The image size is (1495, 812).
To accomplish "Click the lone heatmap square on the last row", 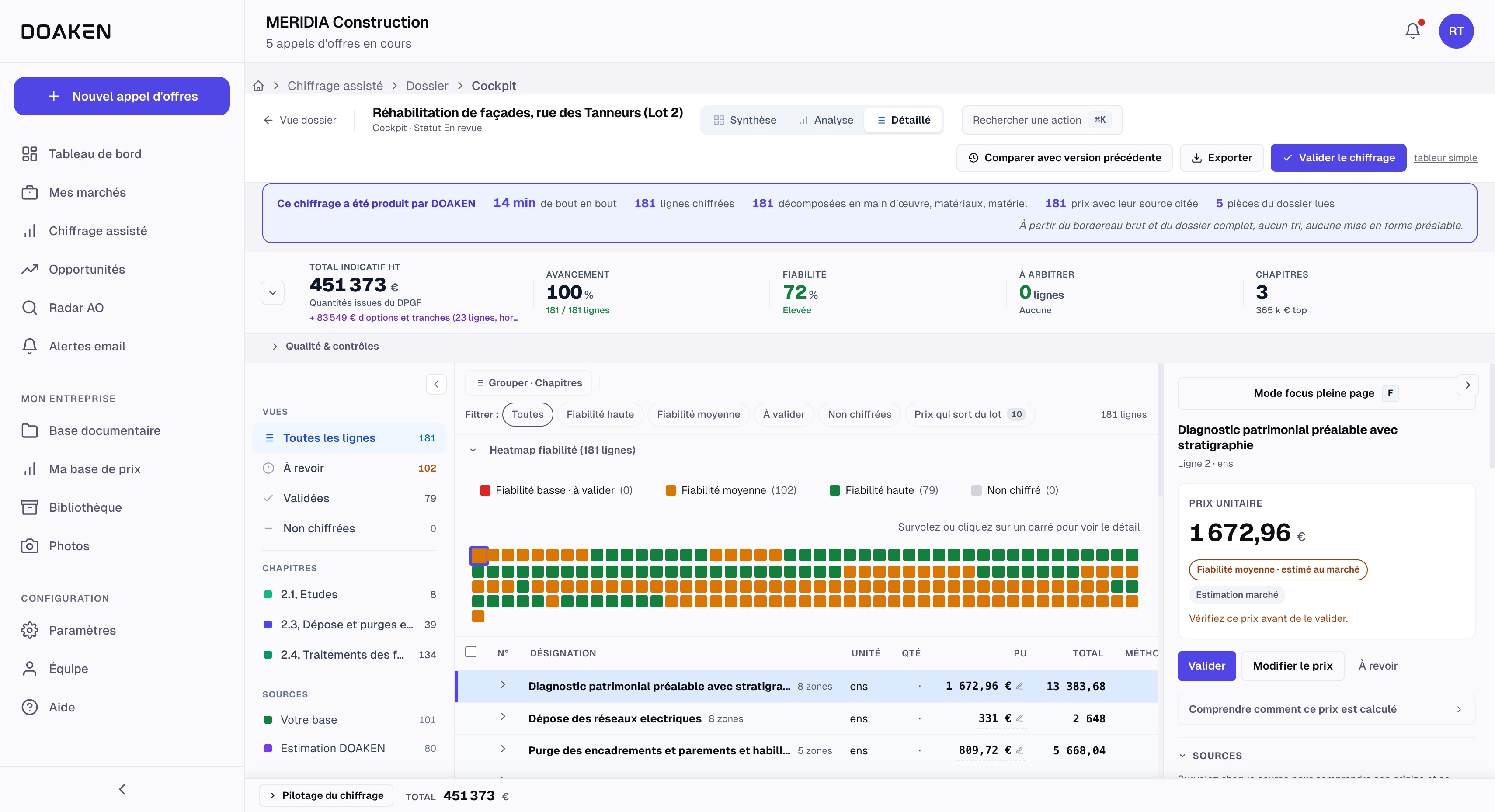I will tap(478, 616).
